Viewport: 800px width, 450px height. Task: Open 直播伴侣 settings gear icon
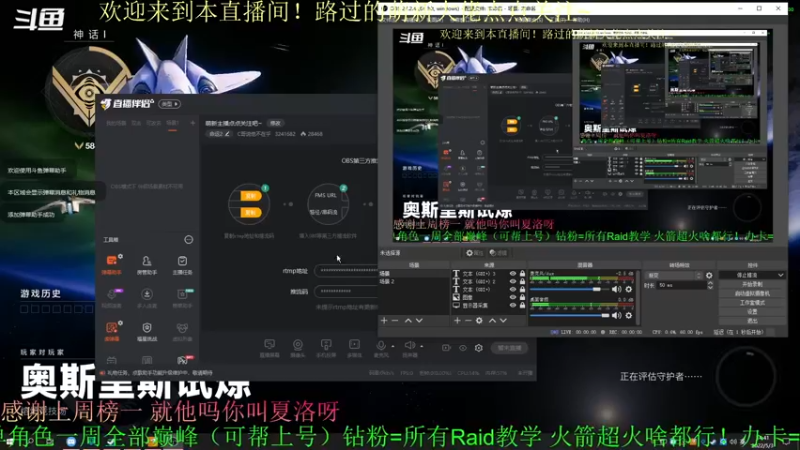(x=479, y=347)
